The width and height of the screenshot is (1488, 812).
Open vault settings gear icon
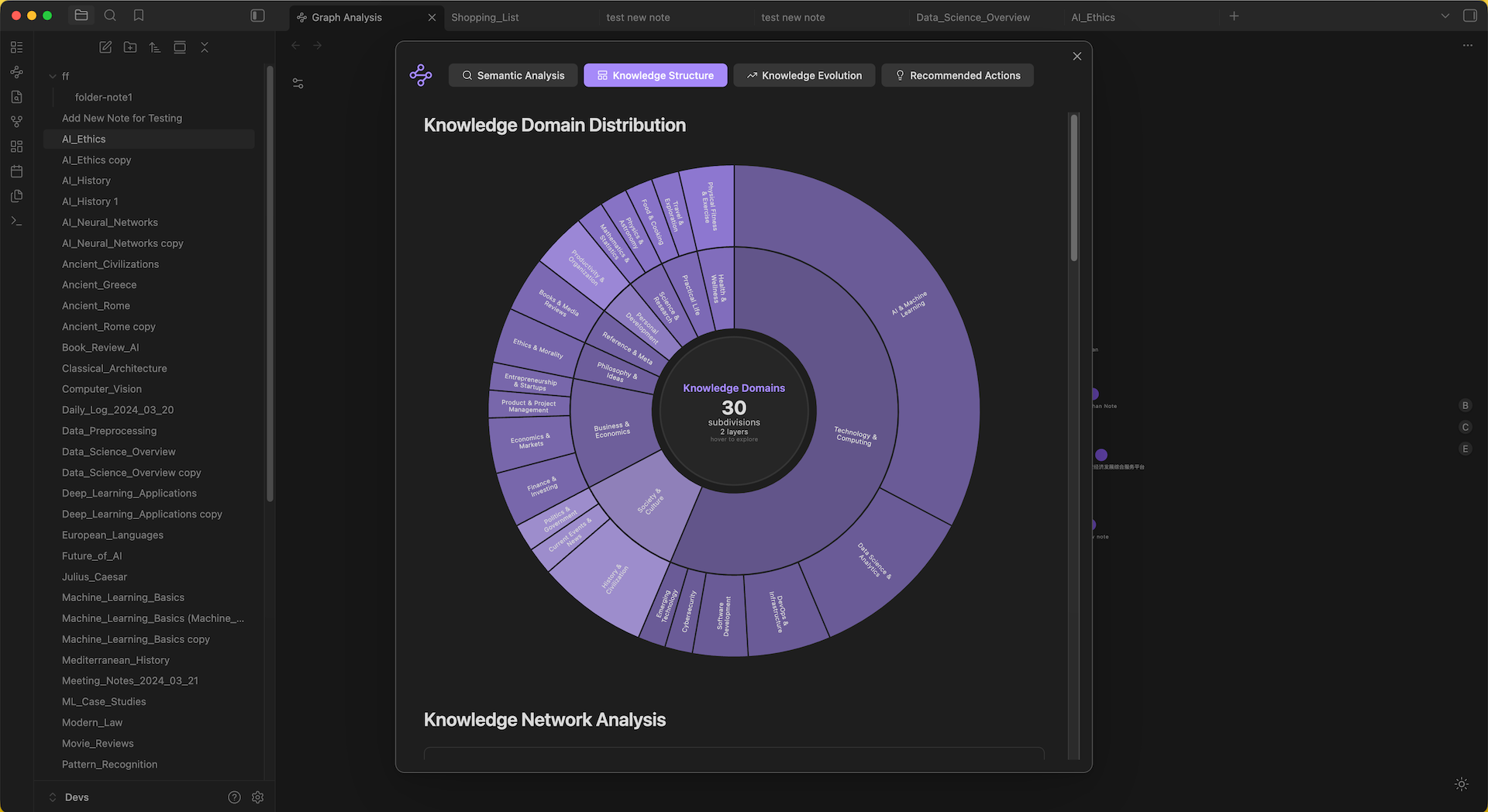[258, 797]
